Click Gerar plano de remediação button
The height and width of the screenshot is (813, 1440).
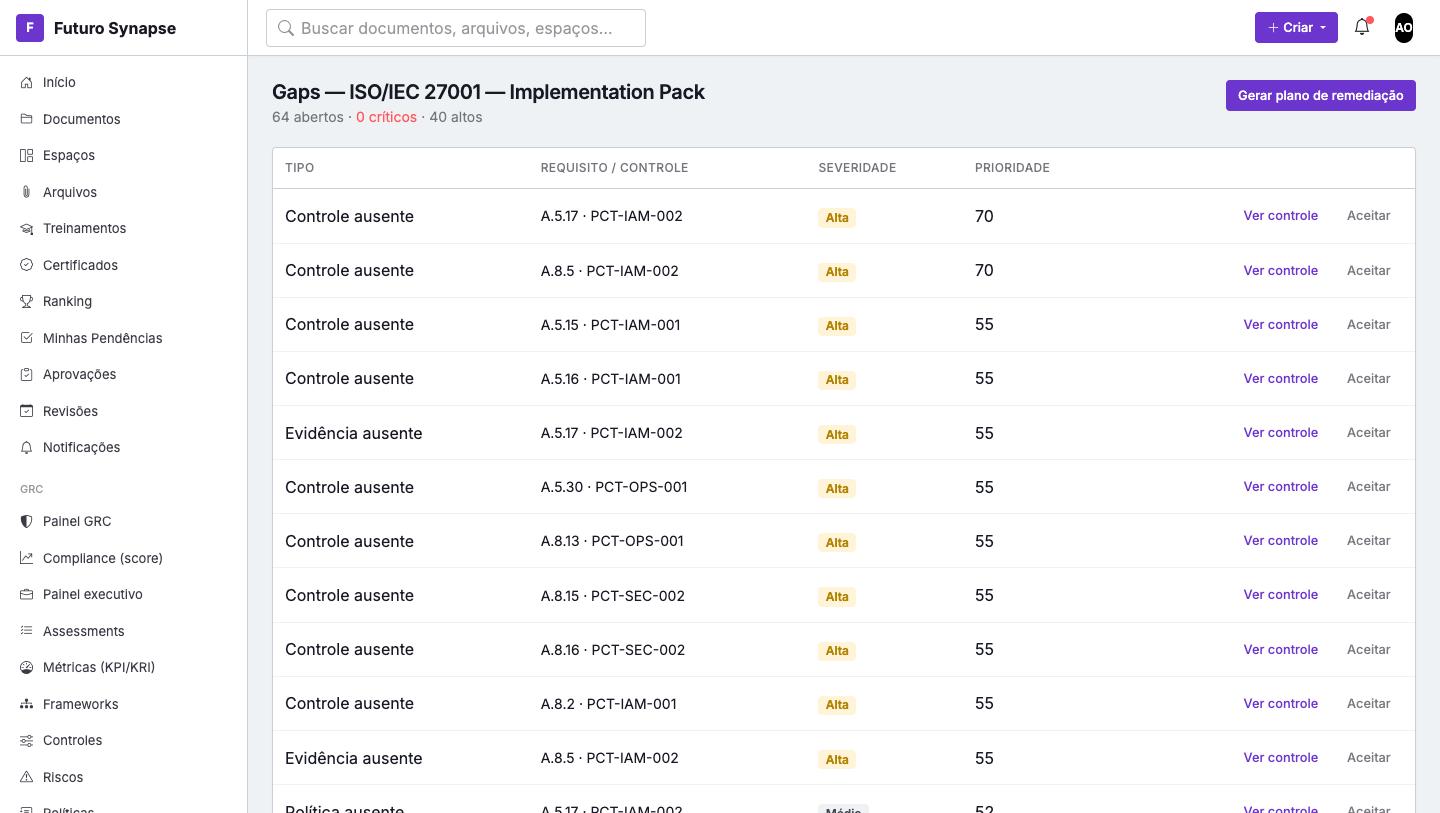pyautogui.click(x=1320, y=95)
